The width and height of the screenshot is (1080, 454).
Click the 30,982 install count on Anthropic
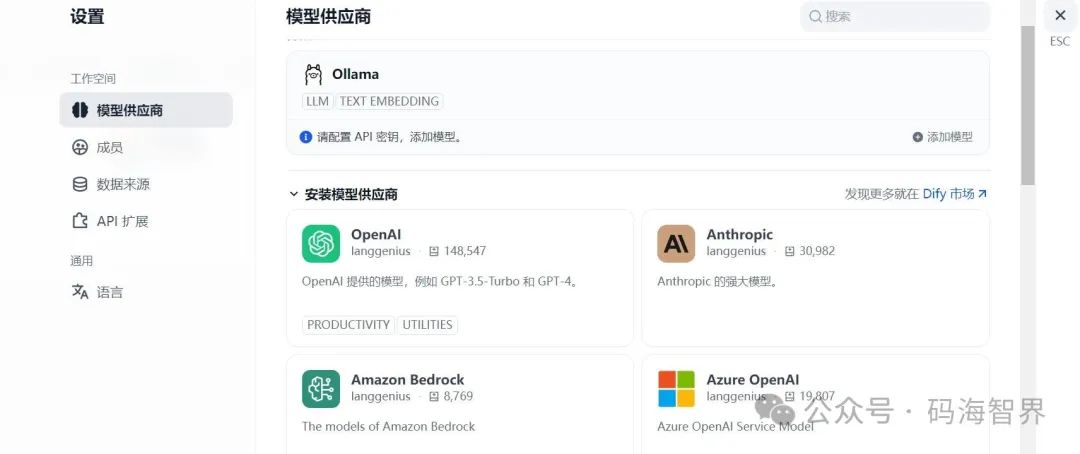point(817,251)
